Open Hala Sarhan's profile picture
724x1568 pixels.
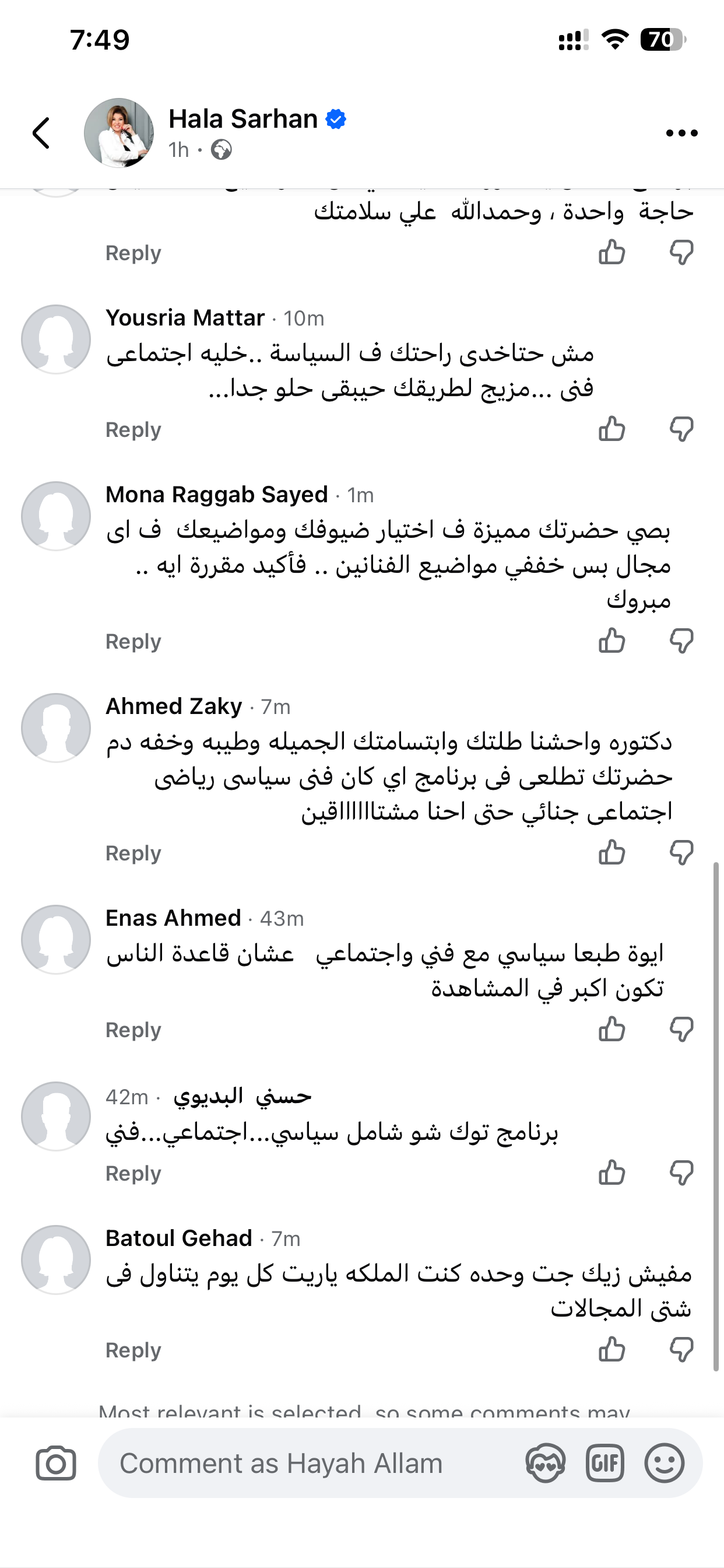[119, 132]
